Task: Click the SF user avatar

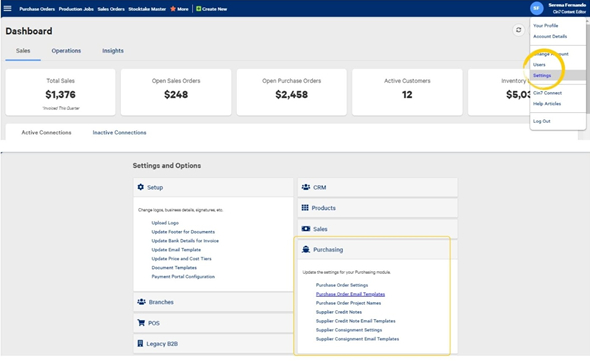Action: [x=537, y=8]
